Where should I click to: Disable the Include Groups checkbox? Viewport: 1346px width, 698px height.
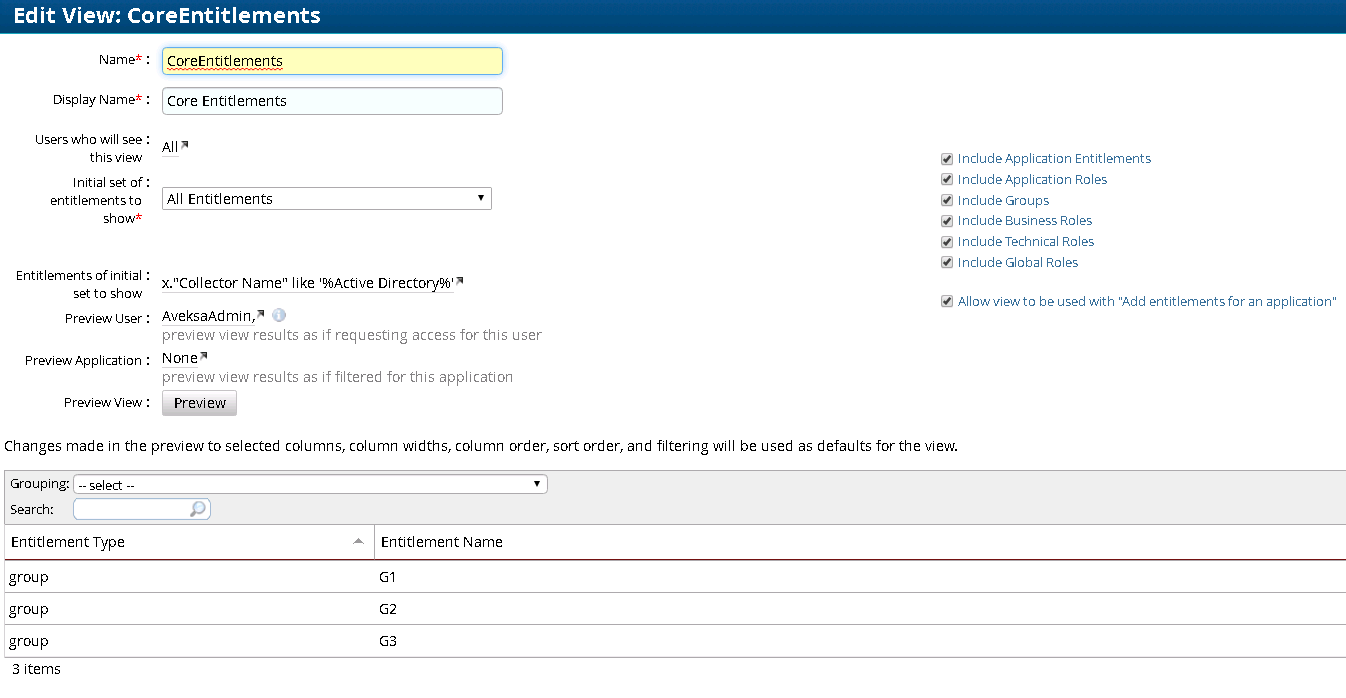(x=946, y=200)
